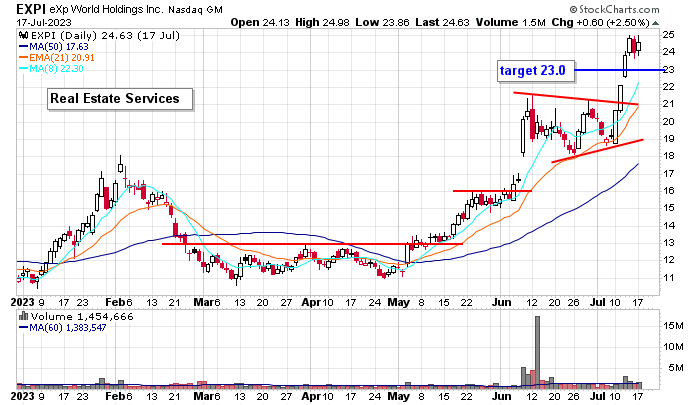Click the 17-Jul-2023 date label
The image size is (700, 405).
click(x=44, y=22)
